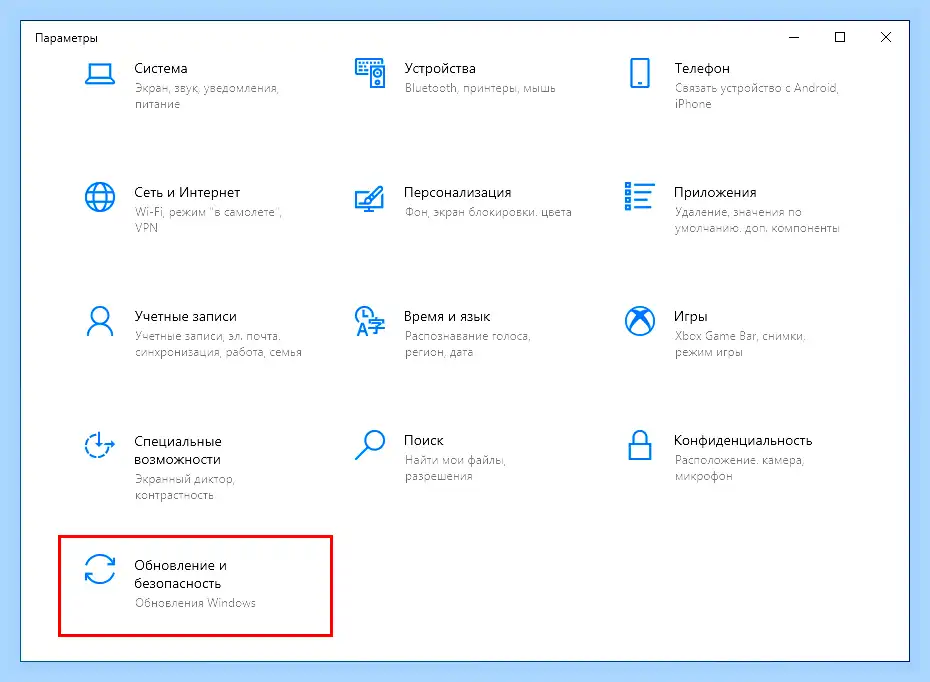Open the Игры heading
930x682 pixels.
[690, 317]
